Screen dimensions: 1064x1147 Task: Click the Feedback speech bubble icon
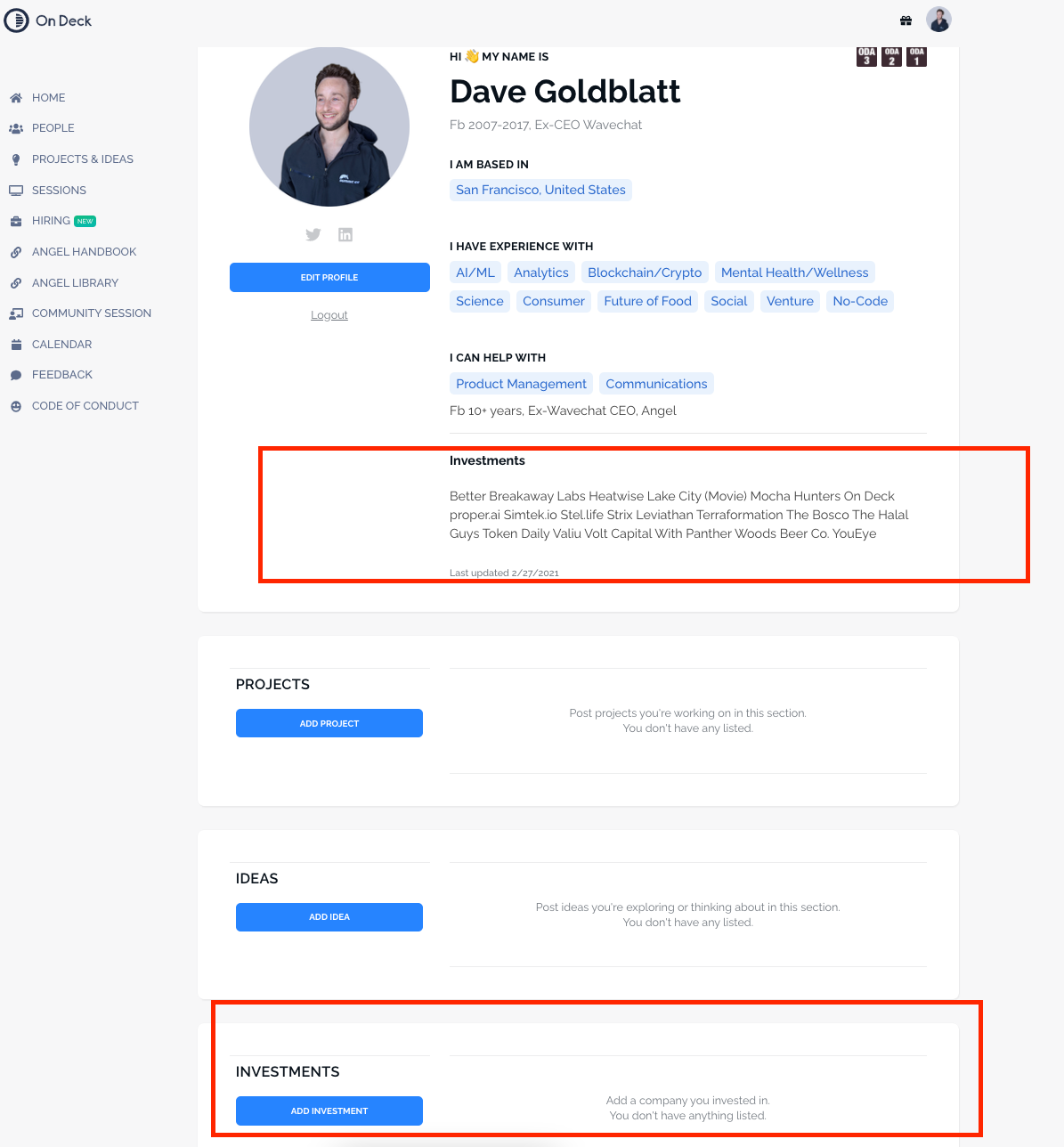point(16,375)
